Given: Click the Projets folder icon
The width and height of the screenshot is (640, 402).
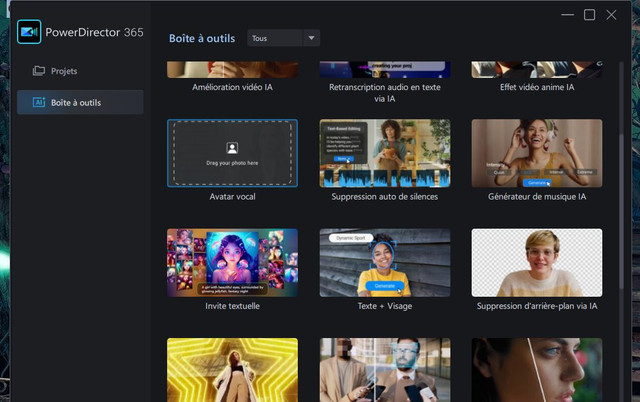Looking at the screenshot, I should click(x=39, y=71).
